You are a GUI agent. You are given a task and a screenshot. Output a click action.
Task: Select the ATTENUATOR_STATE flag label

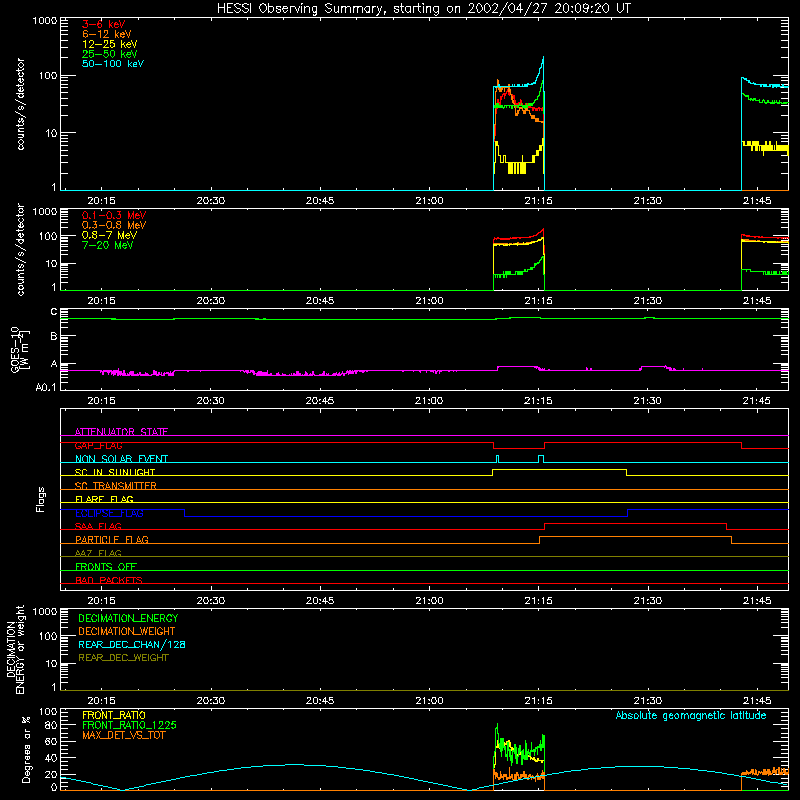(121, 432)
